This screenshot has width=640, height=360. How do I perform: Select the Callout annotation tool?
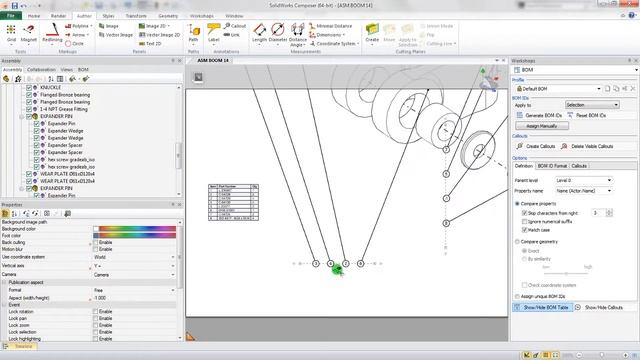click(235, 26)
